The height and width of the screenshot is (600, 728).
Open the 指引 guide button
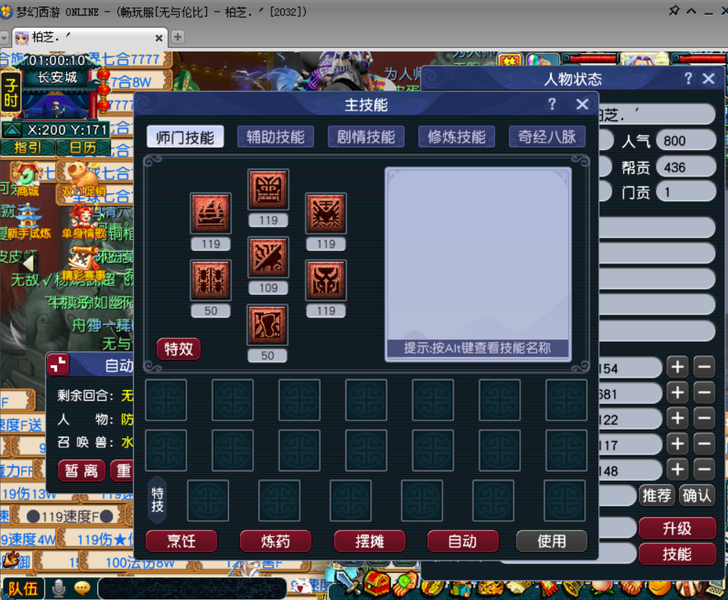click(28, 148)
